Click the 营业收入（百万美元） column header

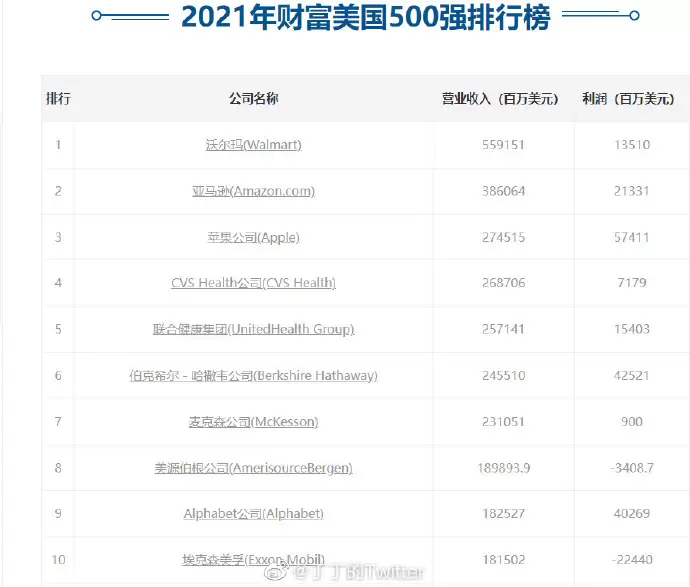(500, 99)
